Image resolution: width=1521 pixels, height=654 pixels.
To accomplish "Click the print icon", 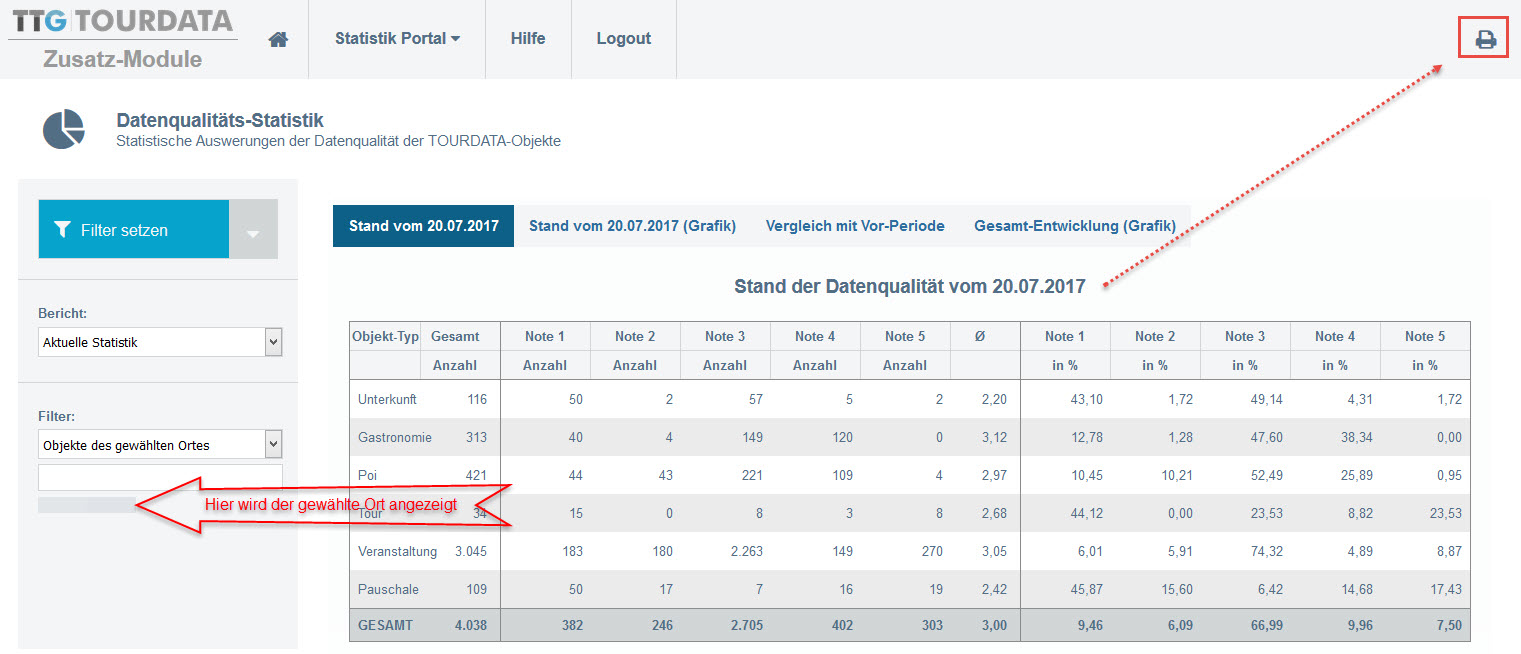I will pyautogui.click(x=1486, y=39).
